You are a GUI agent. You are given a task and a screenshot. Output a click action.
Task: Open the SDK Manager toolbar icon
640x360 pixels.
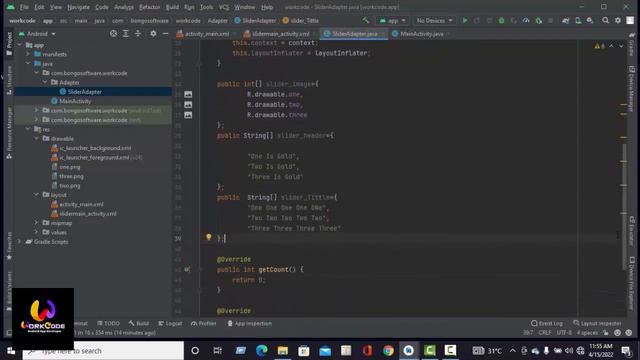[x=590, y=20]
